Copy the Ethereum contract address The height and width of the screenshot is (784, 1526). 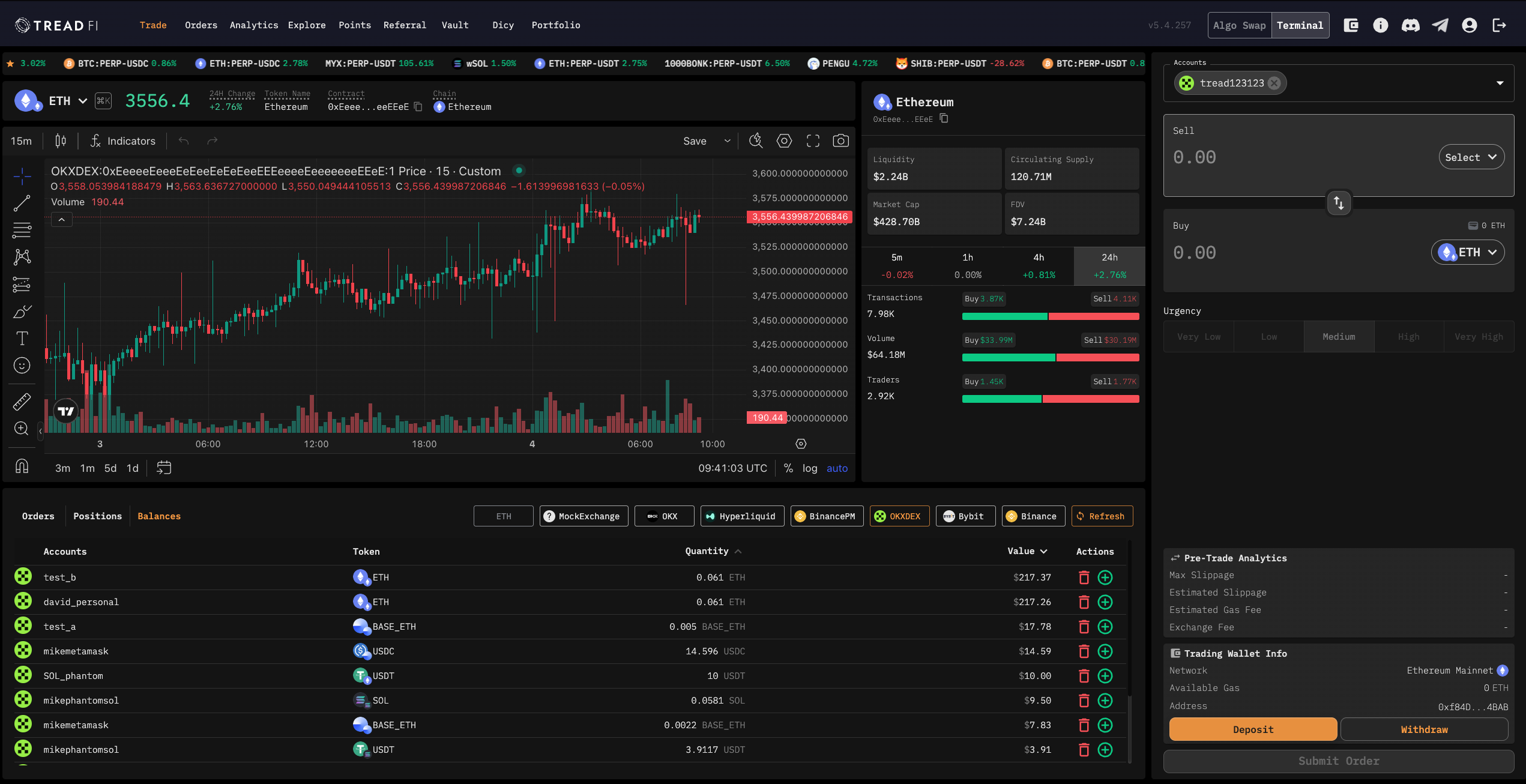click(x=418, y=107)
